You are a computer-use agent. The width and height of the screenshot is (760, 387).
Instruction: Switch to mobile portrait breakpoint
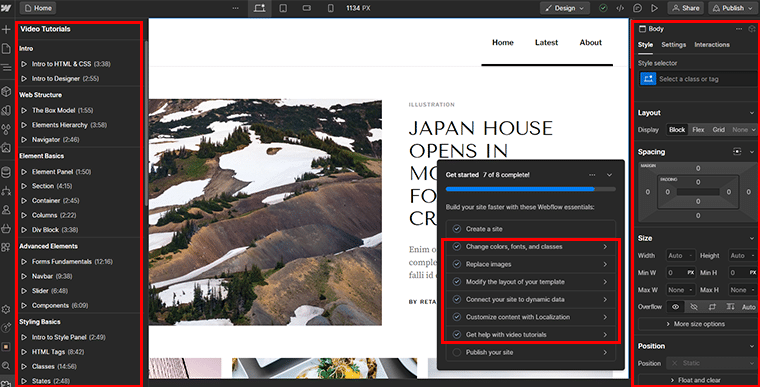point(331,8)
